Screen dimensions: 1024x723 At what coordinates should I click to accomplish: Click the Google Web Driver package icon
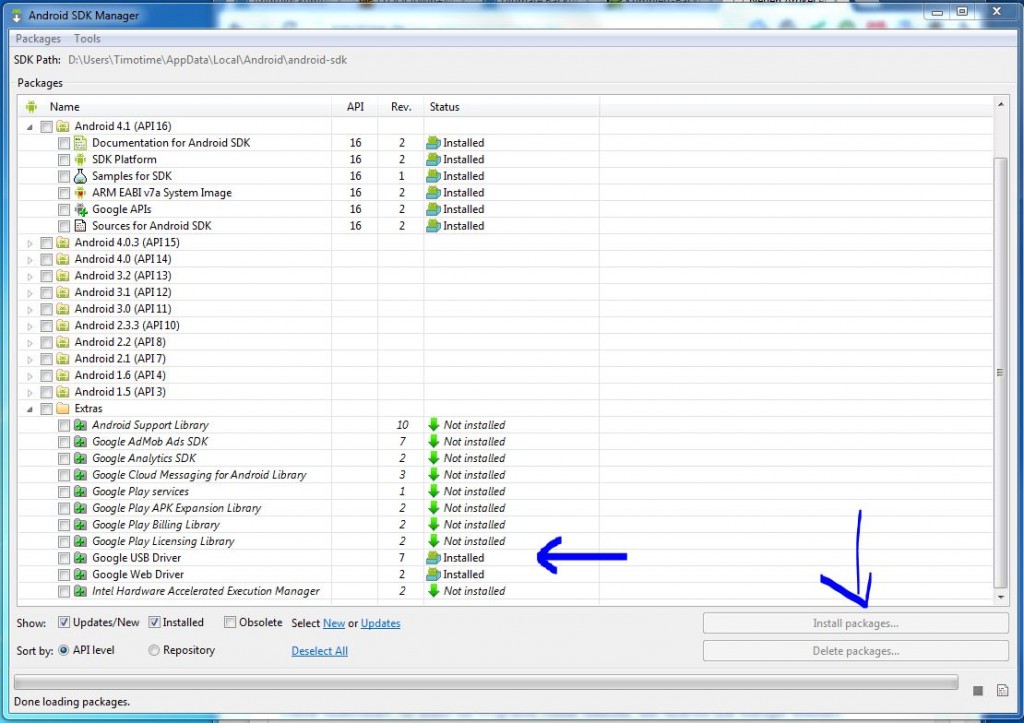pos(80,574)
